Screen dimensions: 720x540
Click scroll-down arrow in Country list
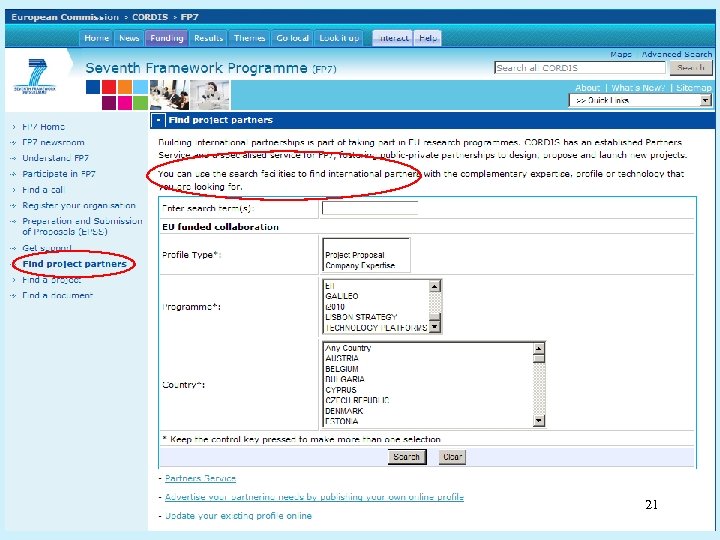[539, 420]
